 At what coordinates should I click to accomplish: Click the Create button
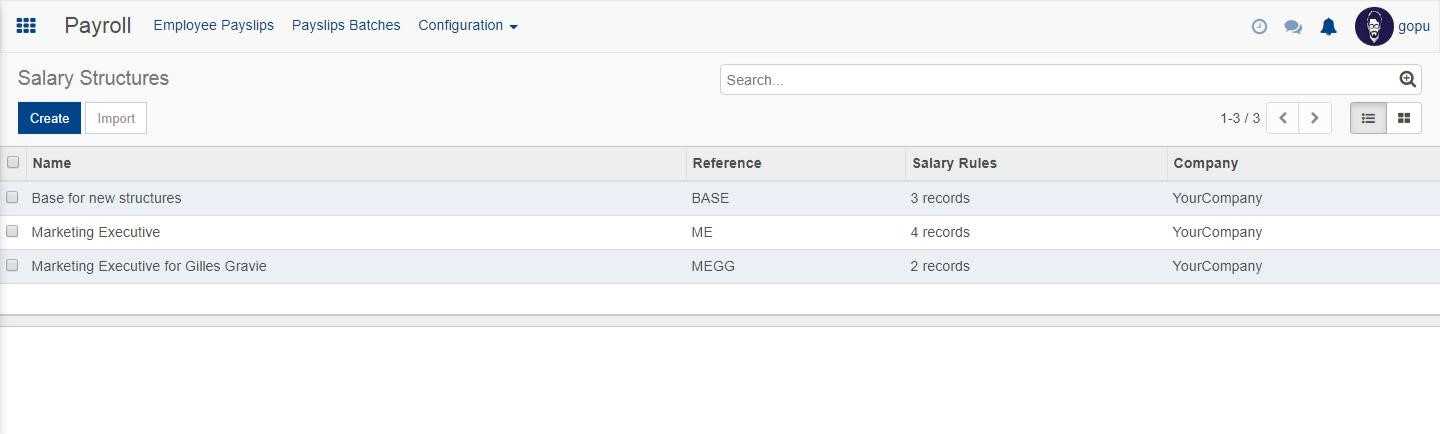pos(49,118)
